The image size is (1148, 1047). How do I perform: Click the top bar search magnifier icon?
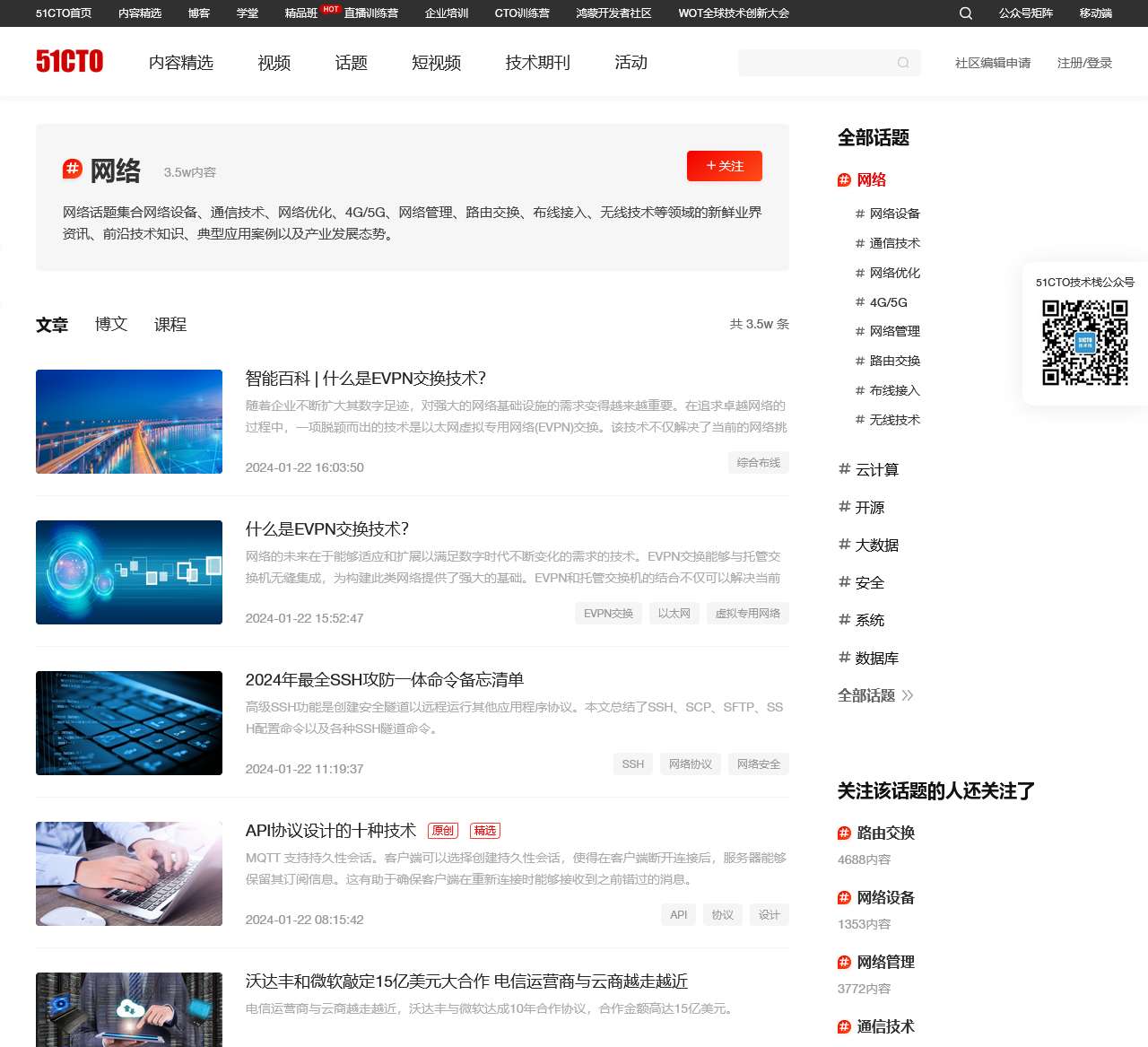[x=965, y=13]
